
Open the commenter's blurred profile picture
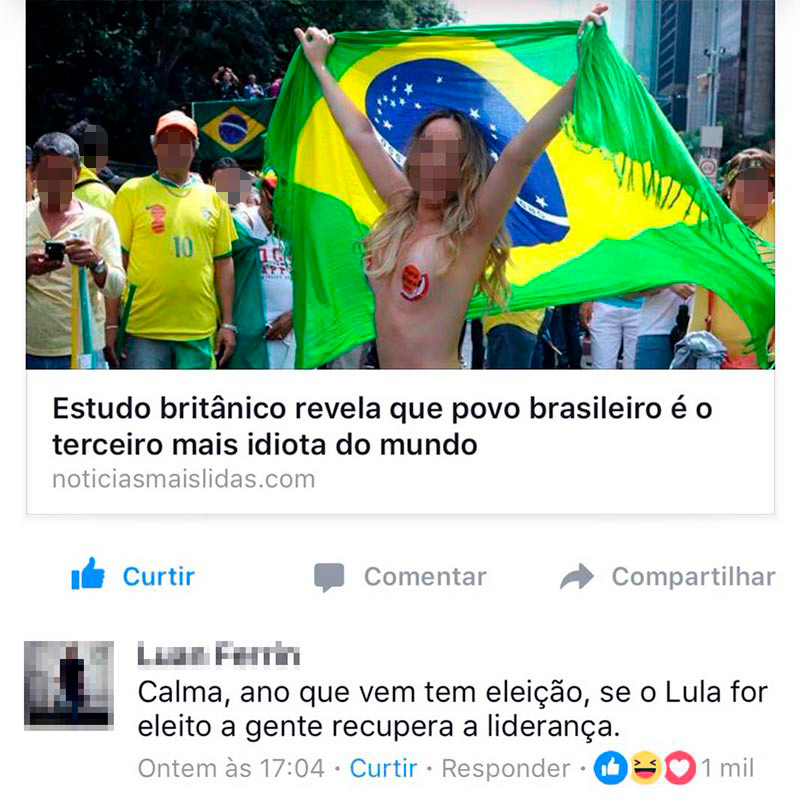pyautogui.click(x=69, y=685)
